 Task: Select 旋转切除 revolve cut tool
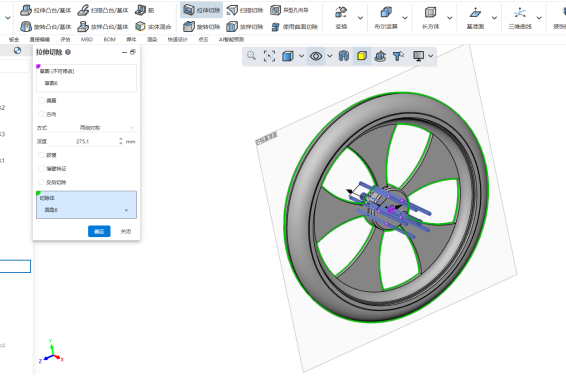(x=201, y=26)
